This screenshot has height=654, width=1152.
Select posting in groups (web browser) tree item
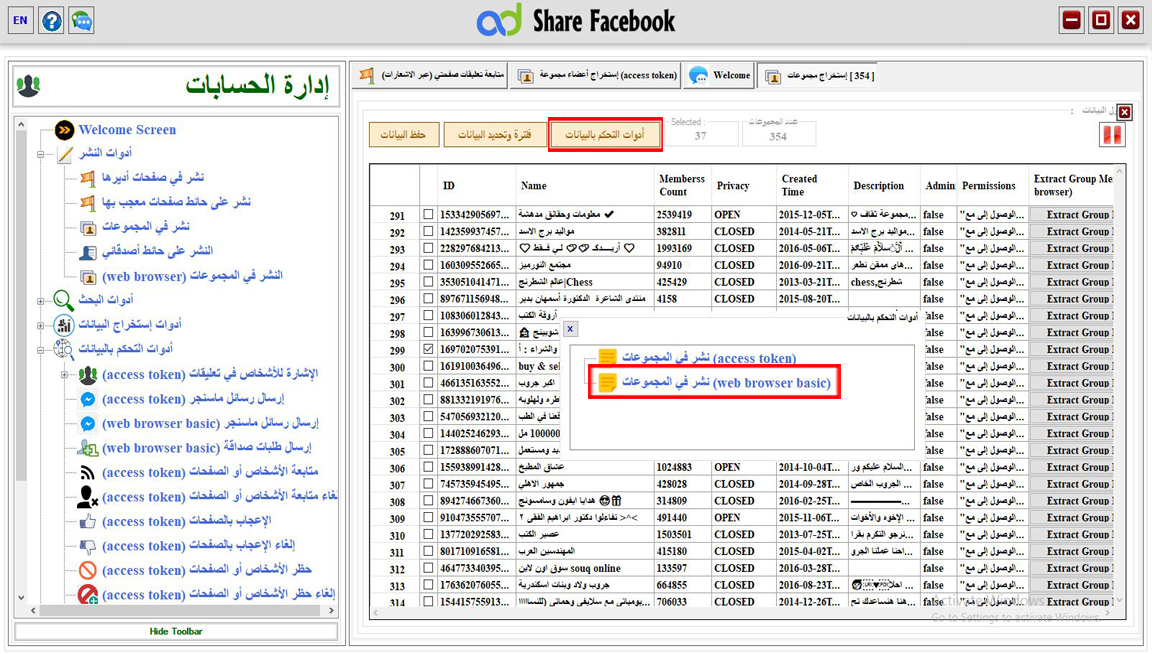[x=192, y=276]
